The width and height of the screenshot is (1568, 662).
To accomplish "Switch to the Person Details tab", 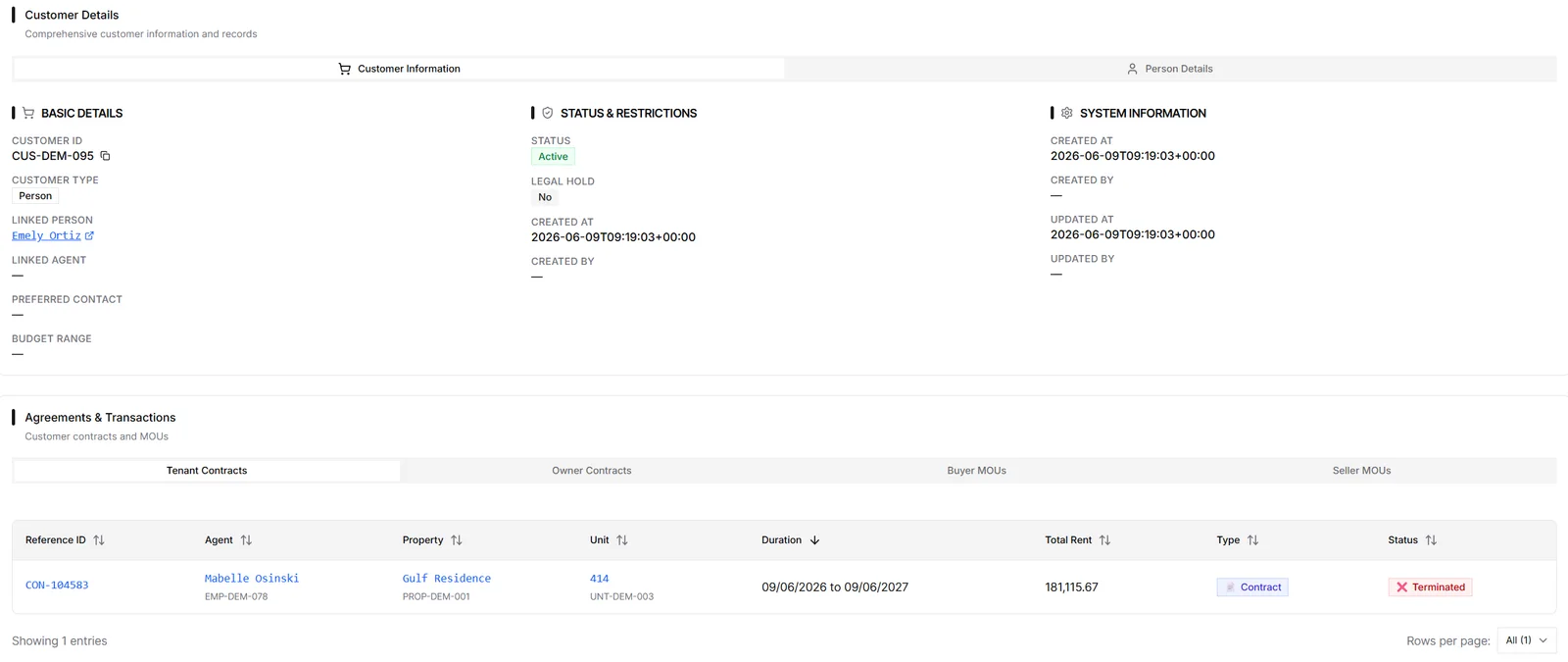I will [1170, 69].
